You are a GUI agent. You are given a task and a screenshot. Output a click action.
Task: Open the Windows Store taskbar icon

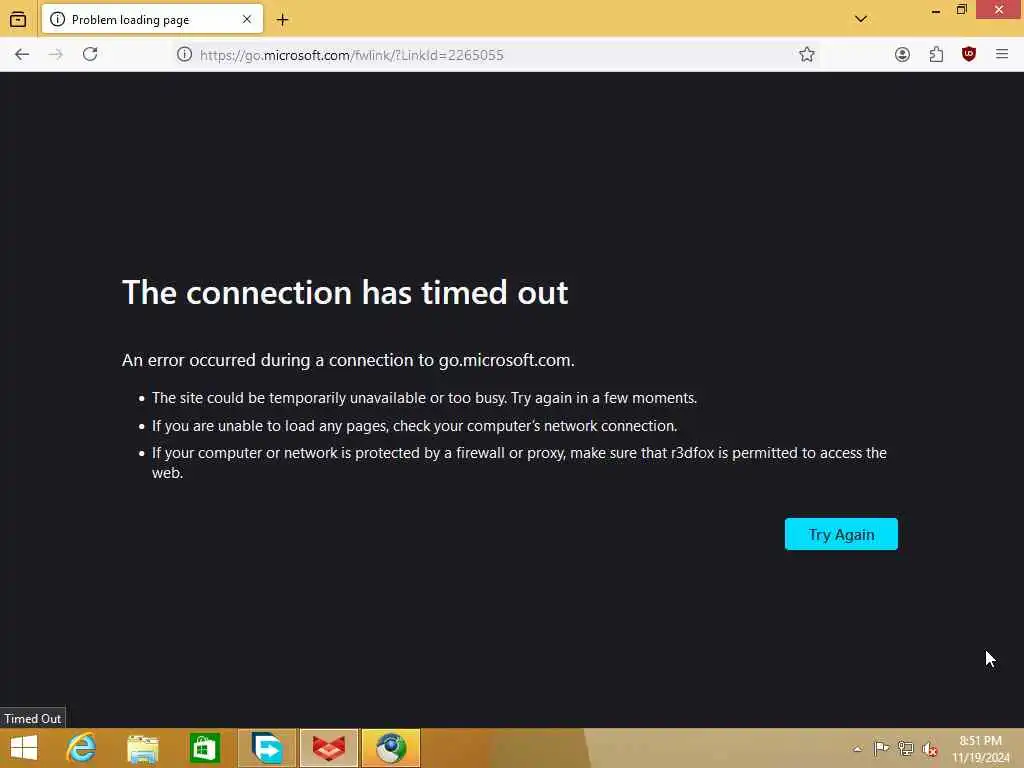click(x=204, y=748)
